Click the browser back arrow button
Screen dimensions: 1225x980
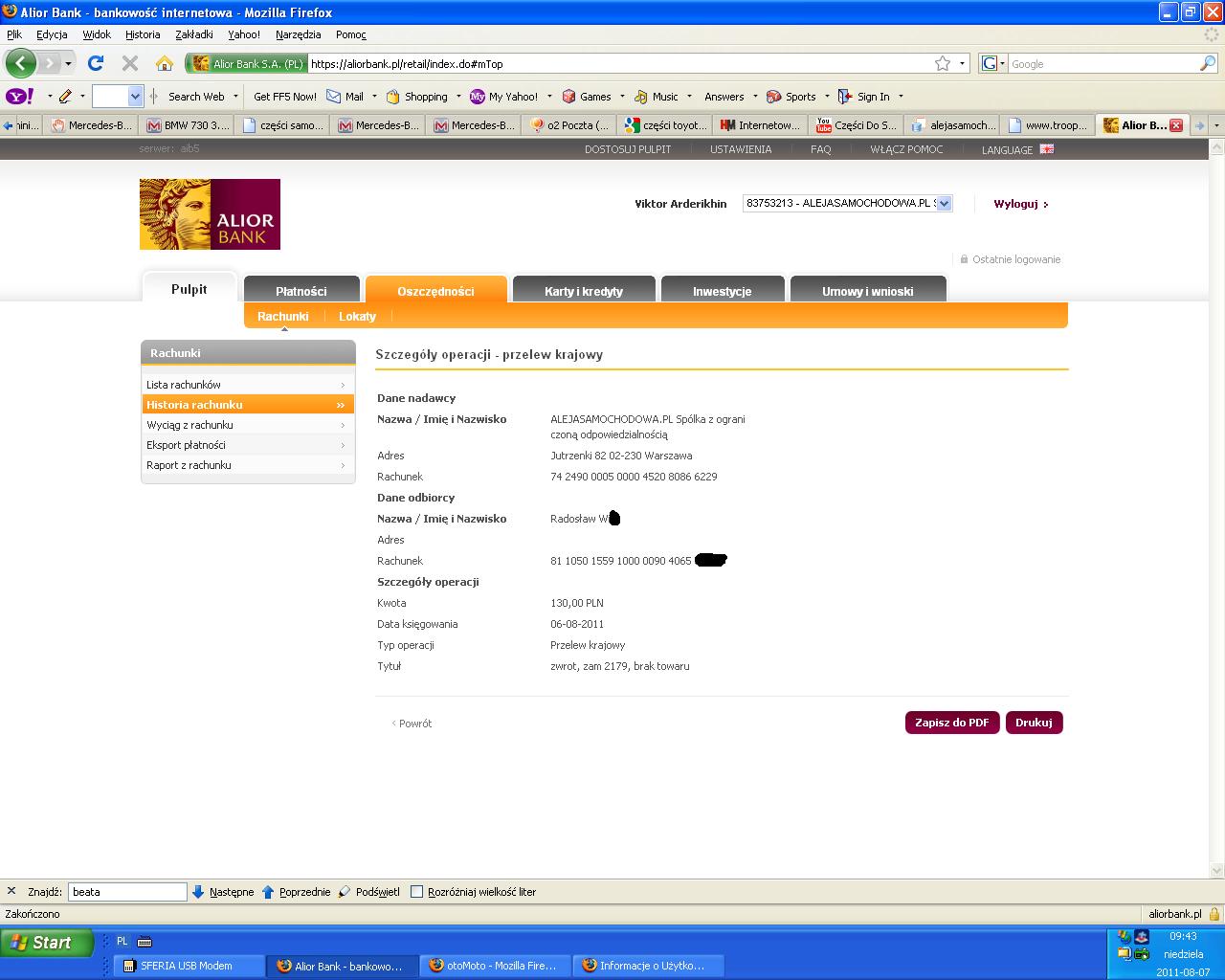[x=20, y=63]
